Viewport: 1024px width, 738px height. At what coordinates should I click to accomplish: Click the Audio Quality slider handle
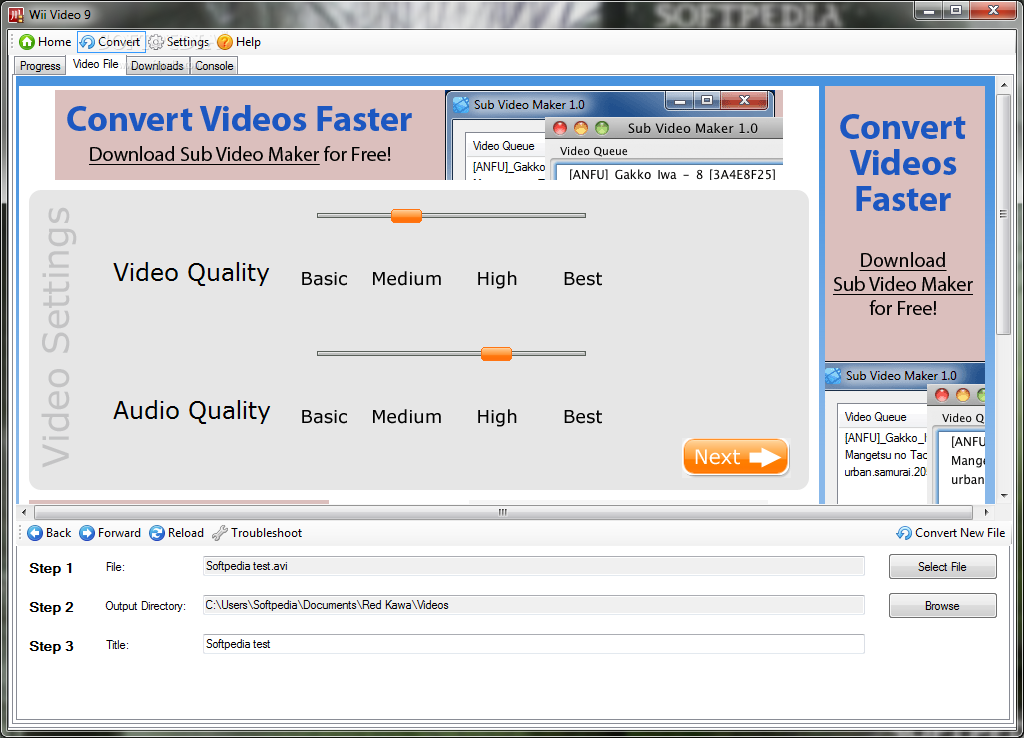click(496, 354)
